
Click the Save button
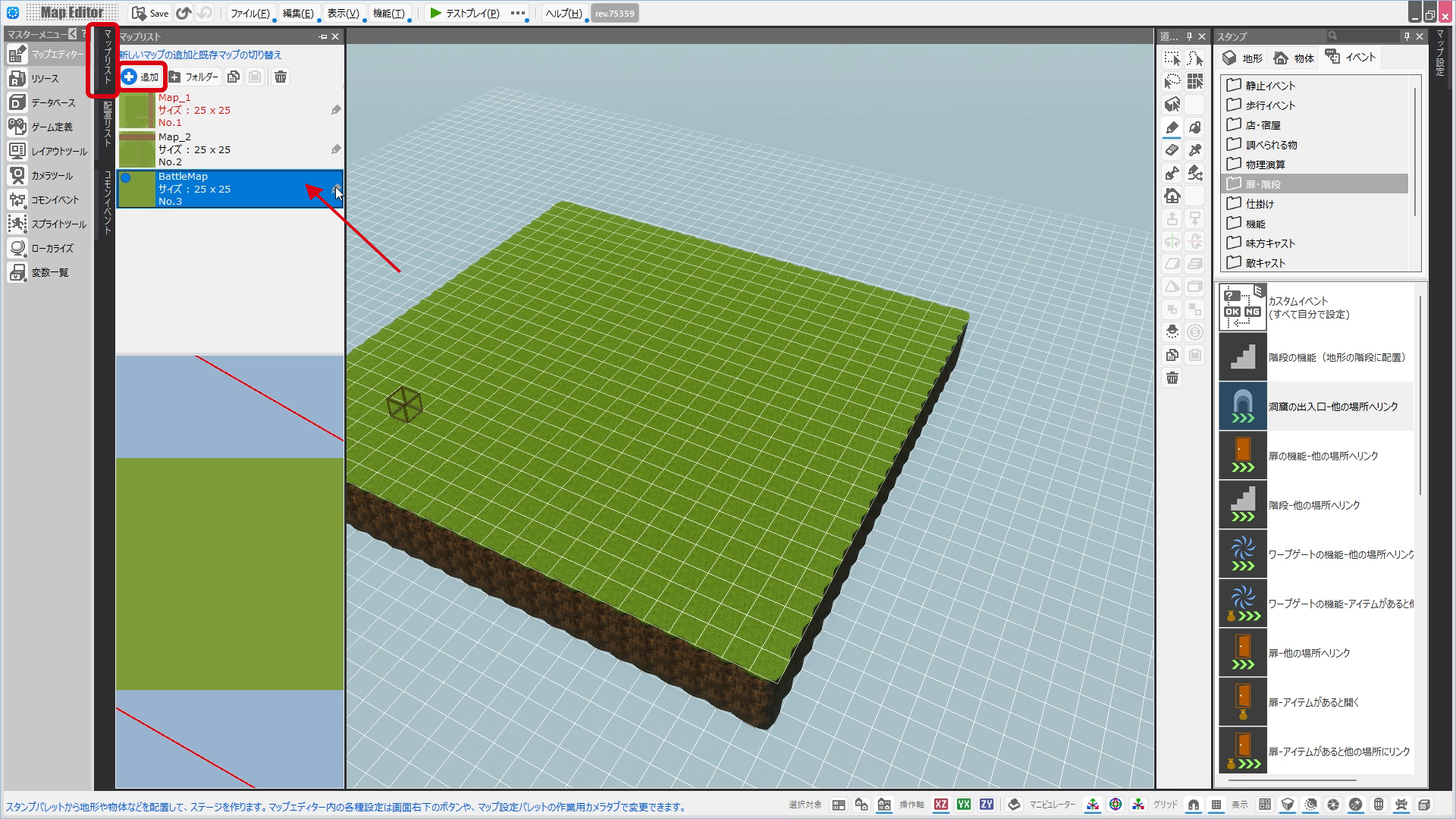pyautogui.click(x=150, y=13)
